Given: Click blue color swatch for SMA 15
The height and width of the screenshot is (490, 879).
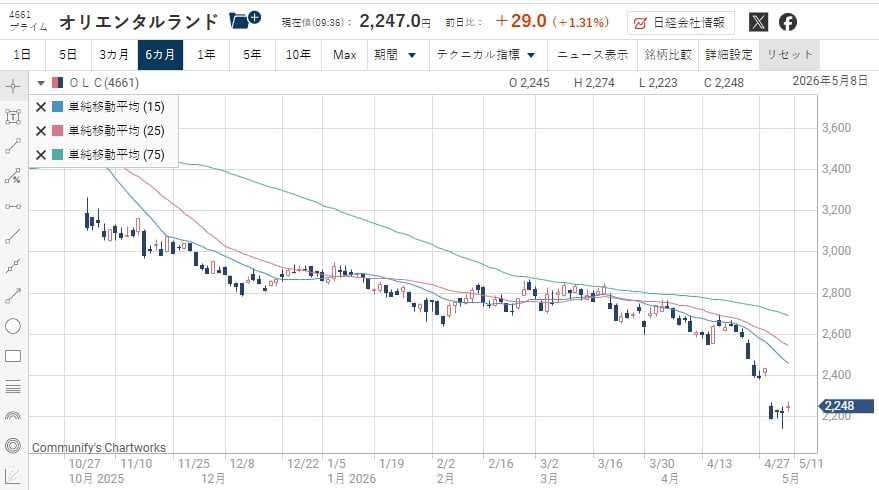Looking at the screenshot, I should tap(57, 107).
